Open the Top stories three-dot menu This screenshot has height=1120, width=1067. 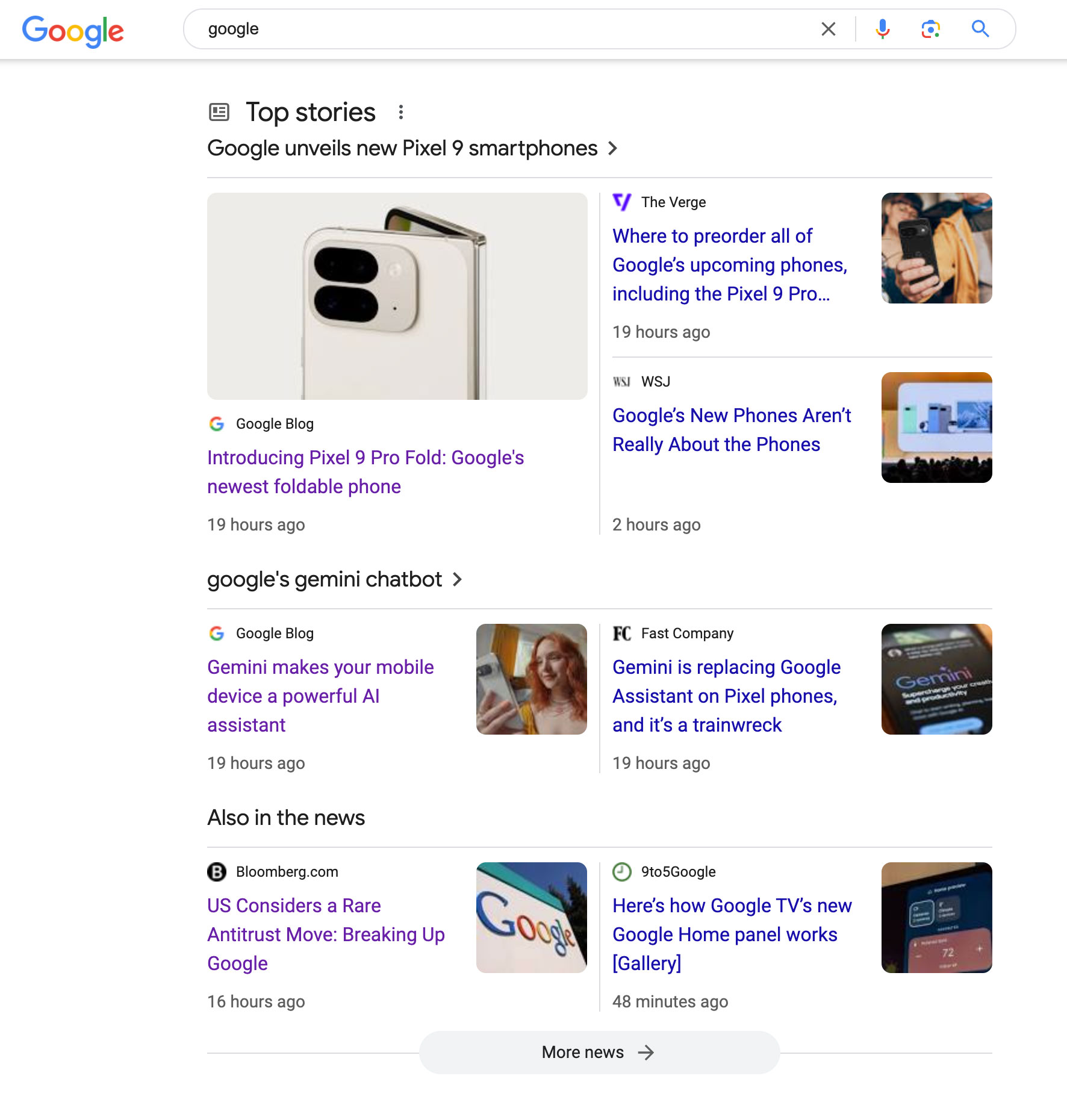401,111
